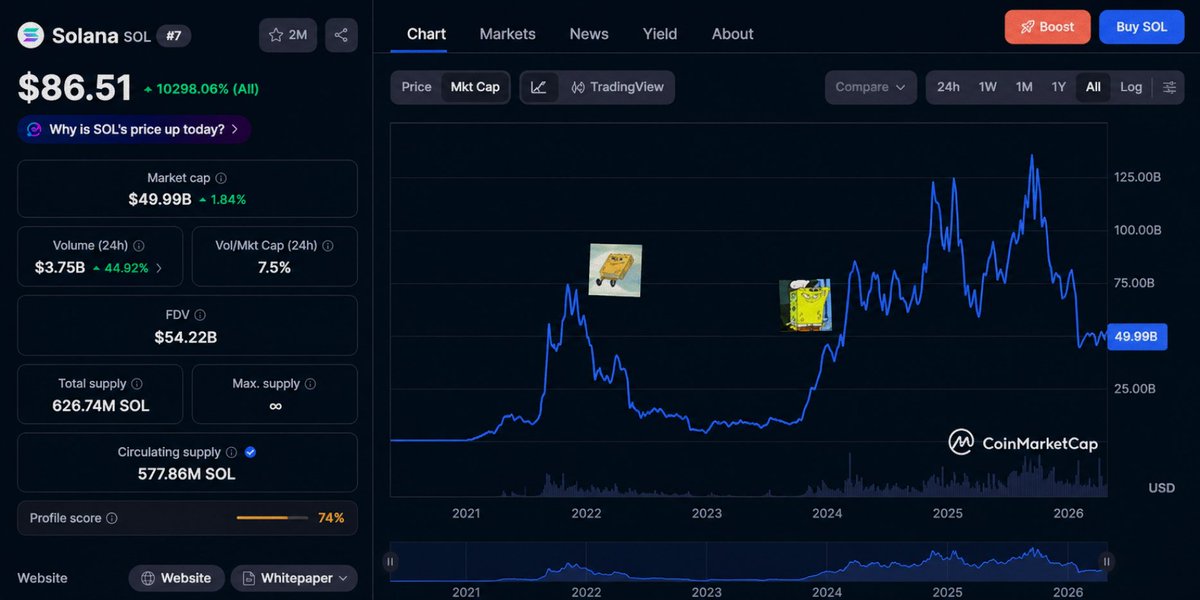Click 7.5% Vol/Mkt Cap value
Screen dimensions: 1200x600
[274, 268]
